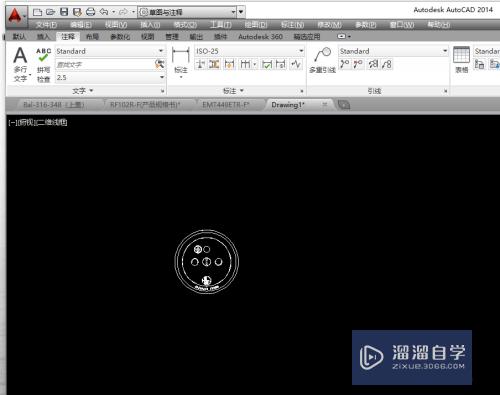The image size is (500, 395).
Task: Open the text style Standard dropdown
Action: (x=110, y=51)
